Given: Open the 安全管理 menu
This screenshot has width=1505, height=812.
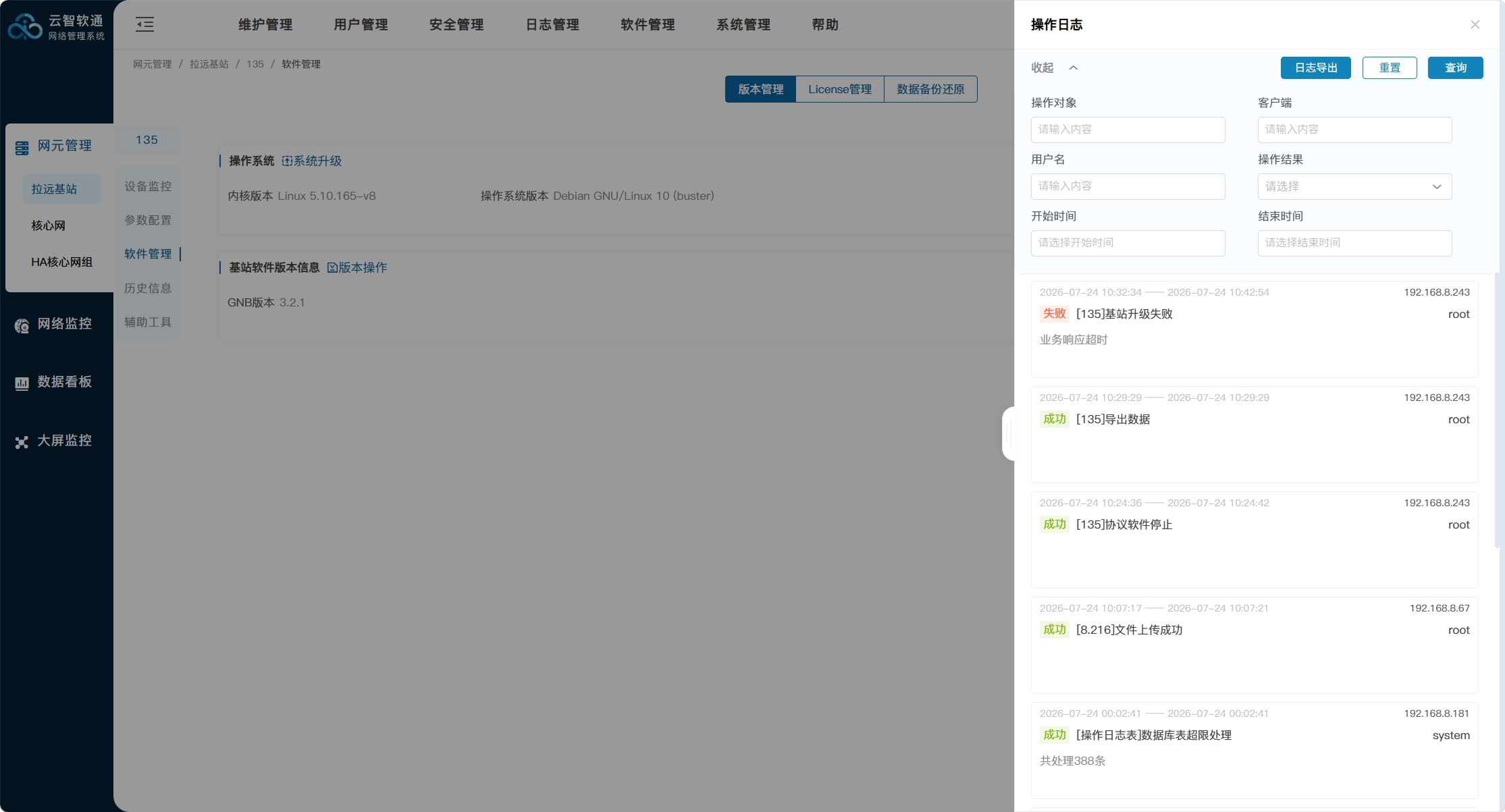Looking at the screenshot, I should [x=456, y=25].
